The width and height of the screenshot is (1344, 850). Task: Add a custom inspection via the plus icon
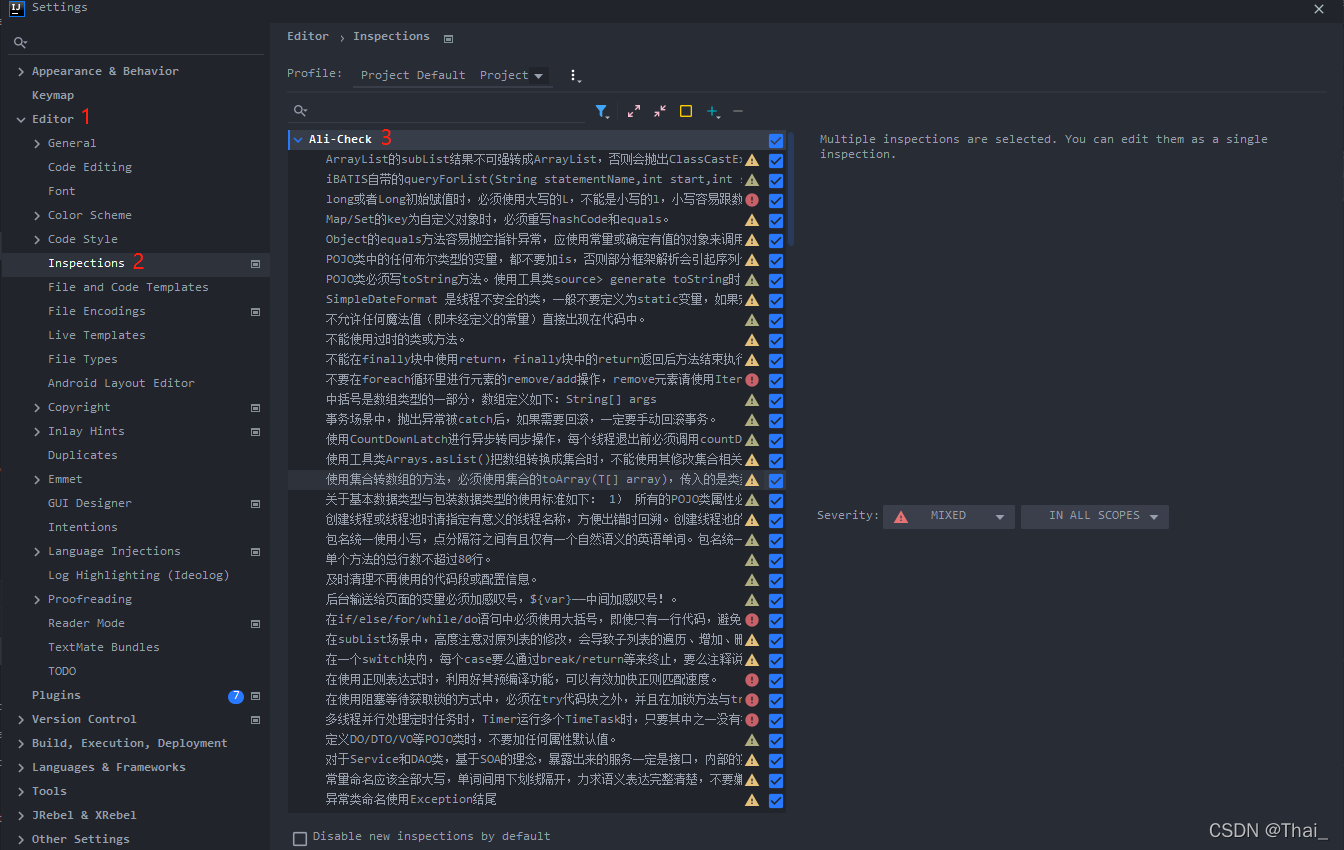click(711, 111)
